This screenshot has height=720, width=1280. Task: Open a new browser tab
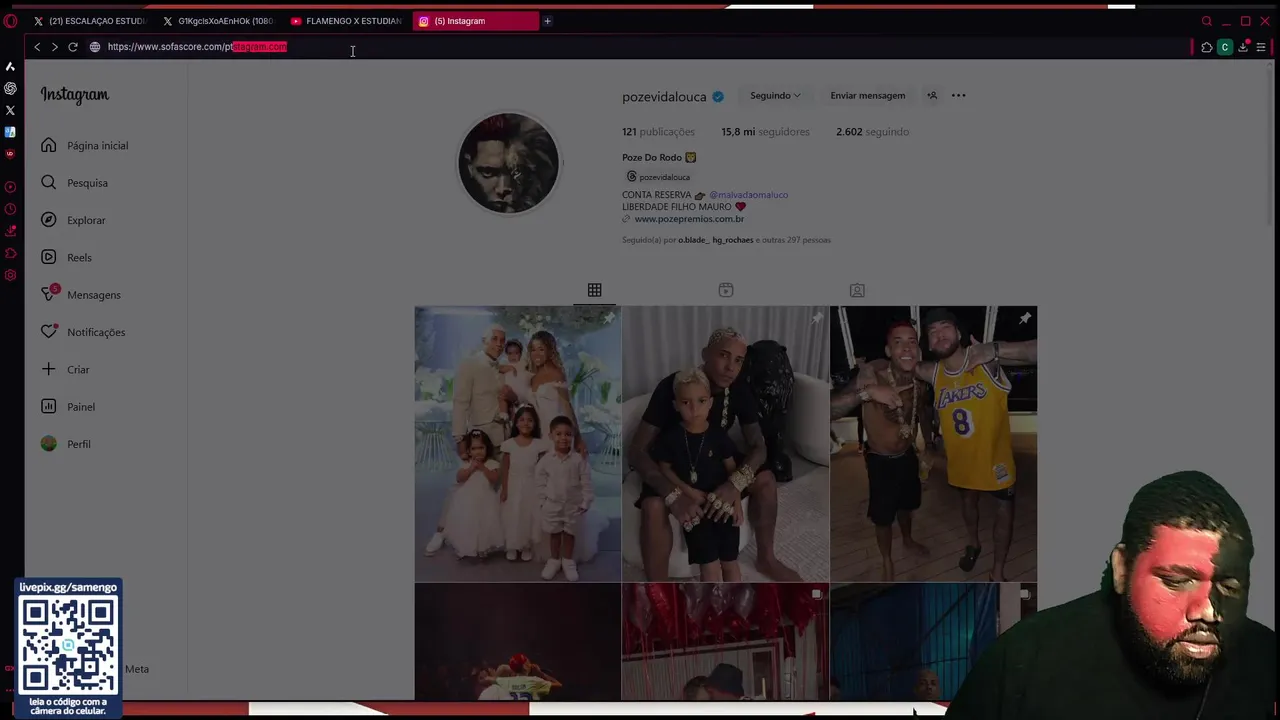click(x=547, y=21)
